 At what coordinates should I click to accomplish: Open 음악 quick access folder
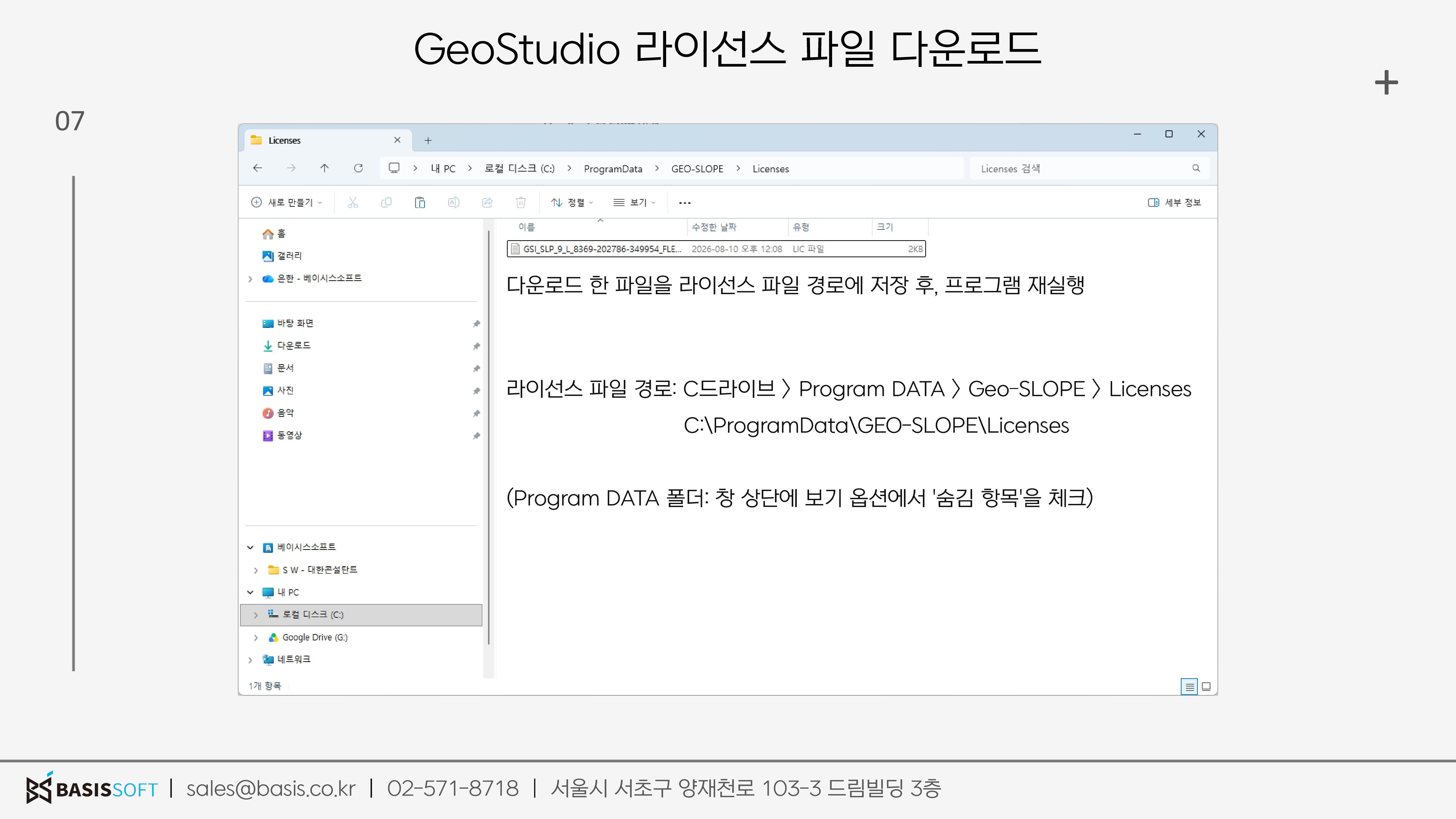click(278, 413)
